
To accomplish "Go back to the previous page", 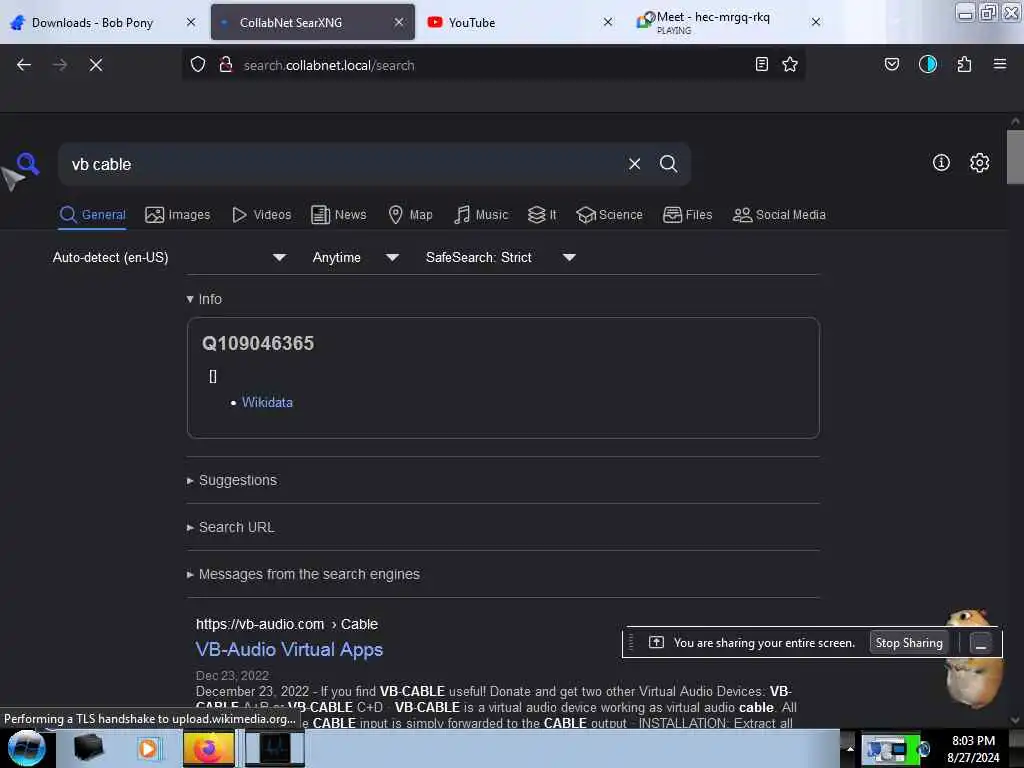I will click(24, 65).
